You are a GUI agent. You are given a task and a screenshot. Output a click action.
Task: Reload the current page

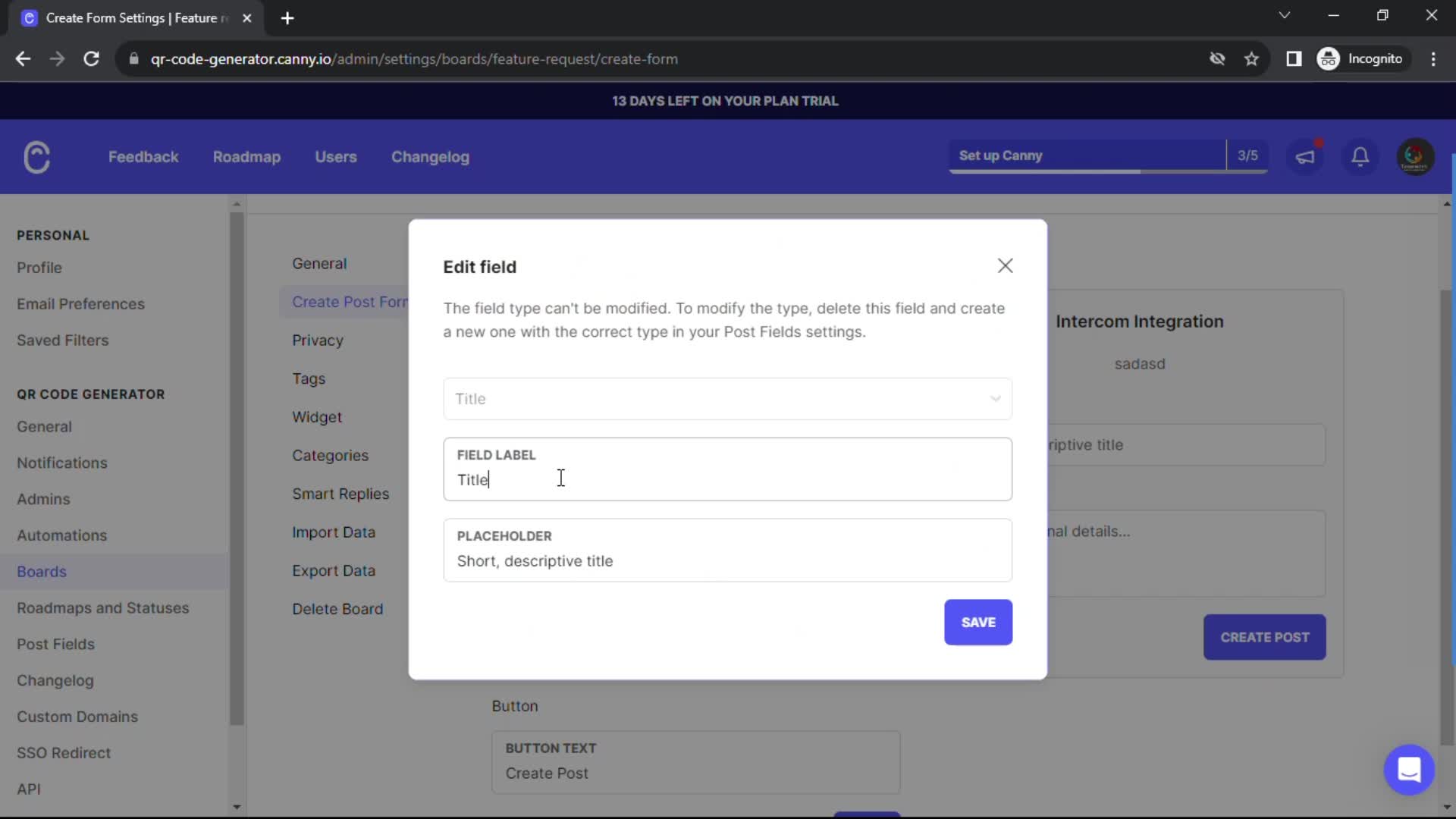pyautogui.click(x=91, y=59)
